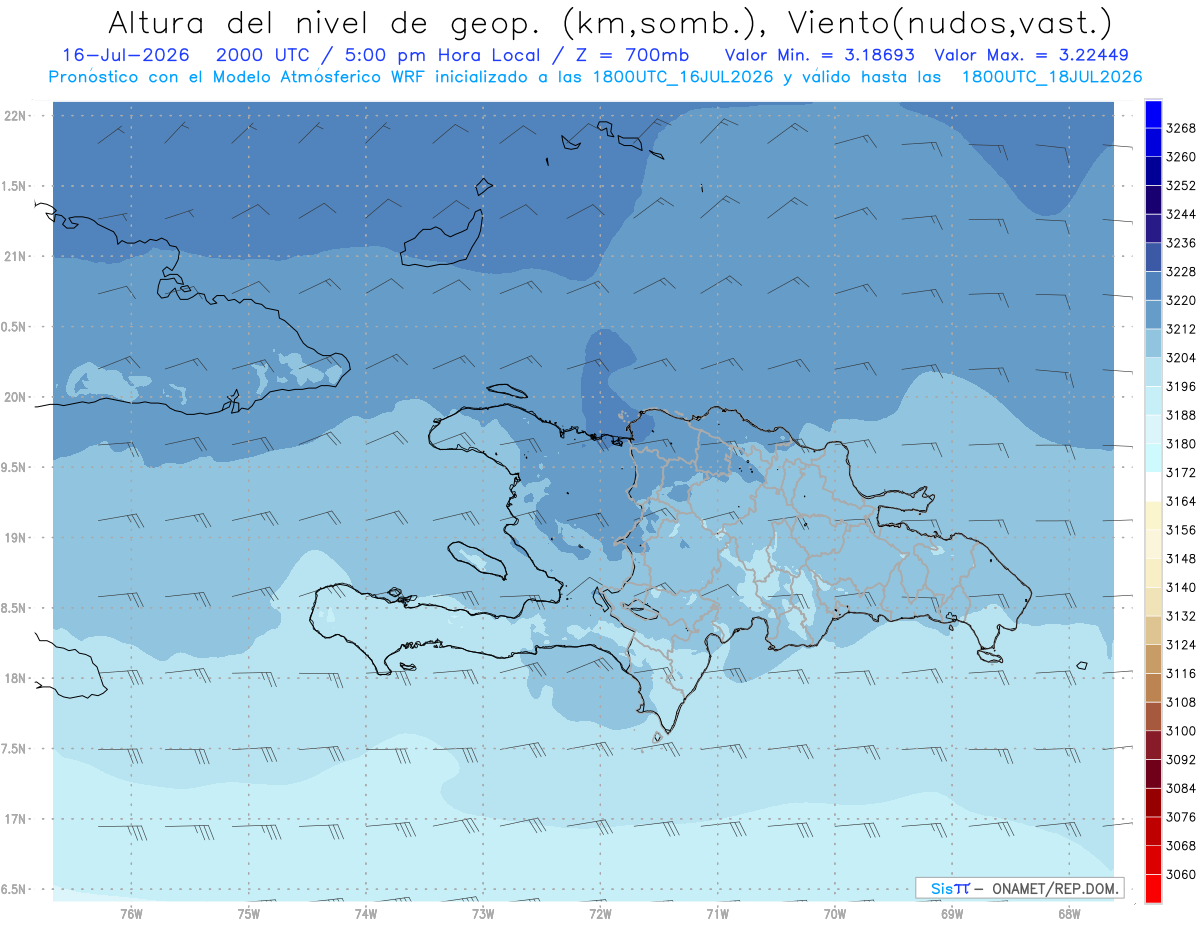Click the "ONAMET/REP.DOM." credit label
This screenshot has width=1200, height=927.
click(x=1054, y=888)
